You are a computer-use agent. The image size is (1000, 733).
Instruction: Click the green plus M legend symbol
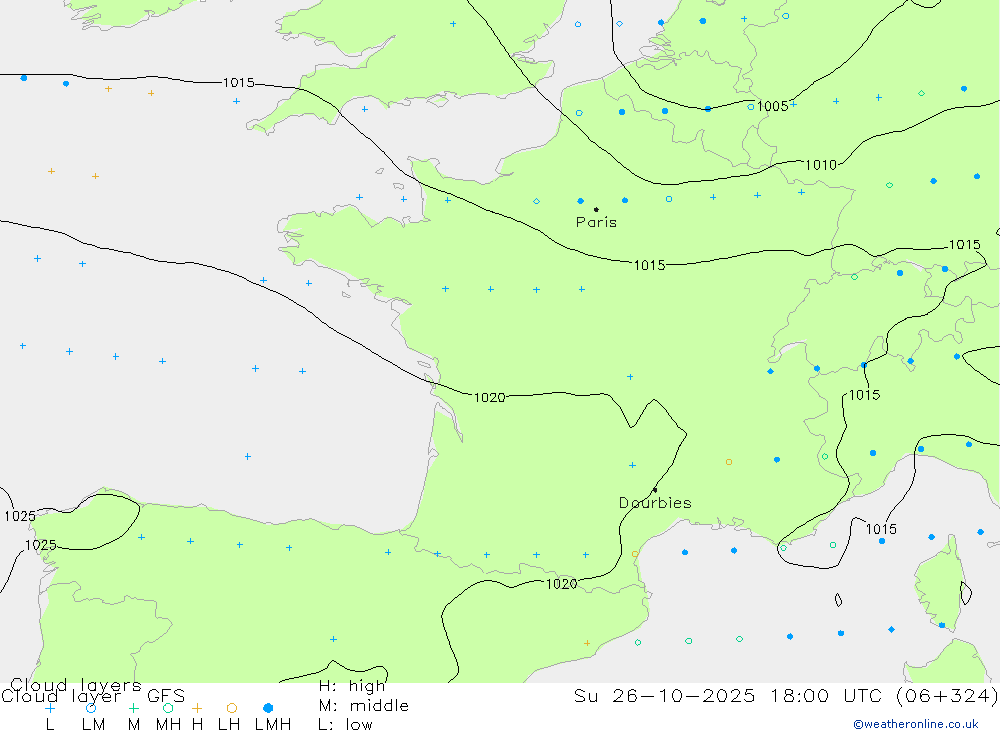coord(133,708)
